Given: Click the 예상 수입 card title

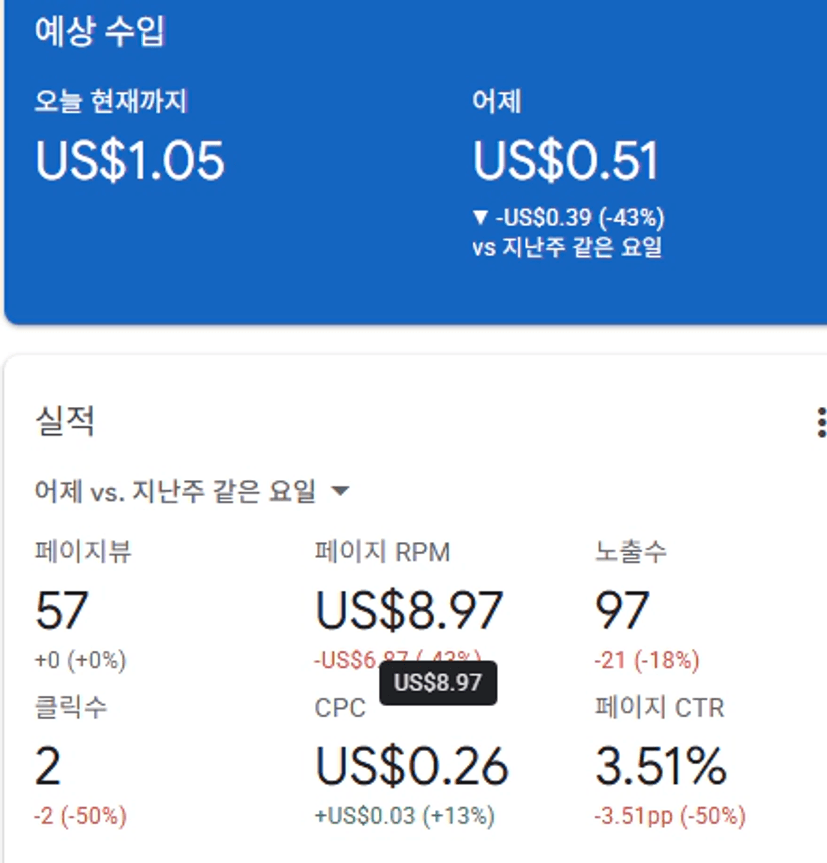Looking at the screenshot, I should coord(100,32).
